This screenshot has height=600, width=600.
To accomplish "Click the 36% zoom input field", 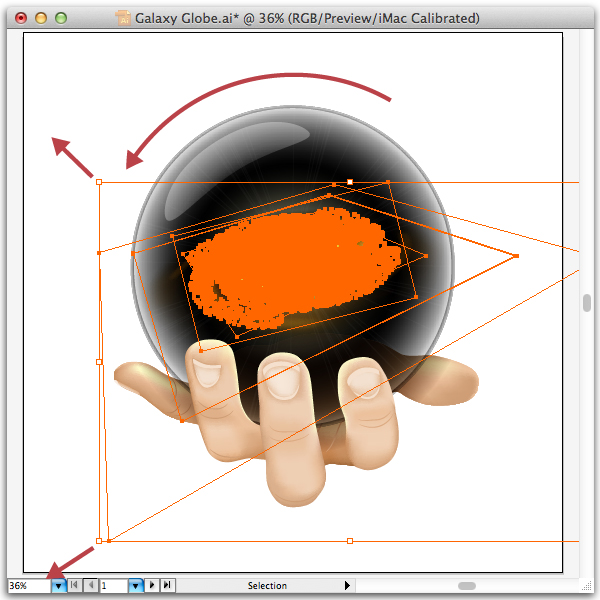I will pos(29,585).
